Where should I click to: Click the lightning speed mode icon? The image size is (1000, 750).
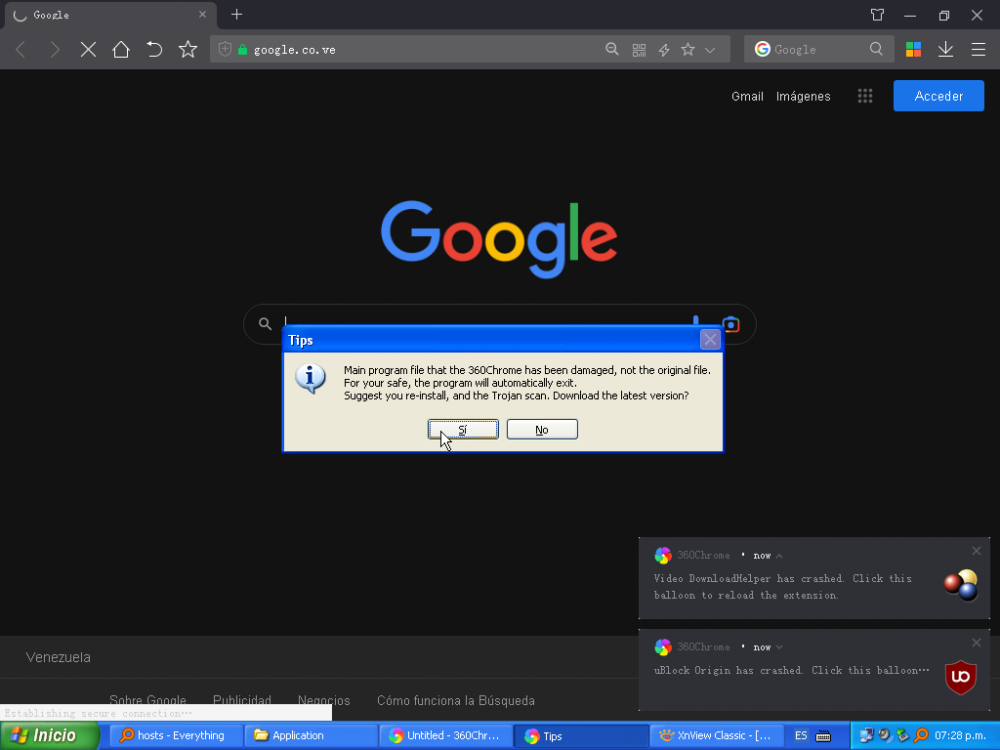663,49
